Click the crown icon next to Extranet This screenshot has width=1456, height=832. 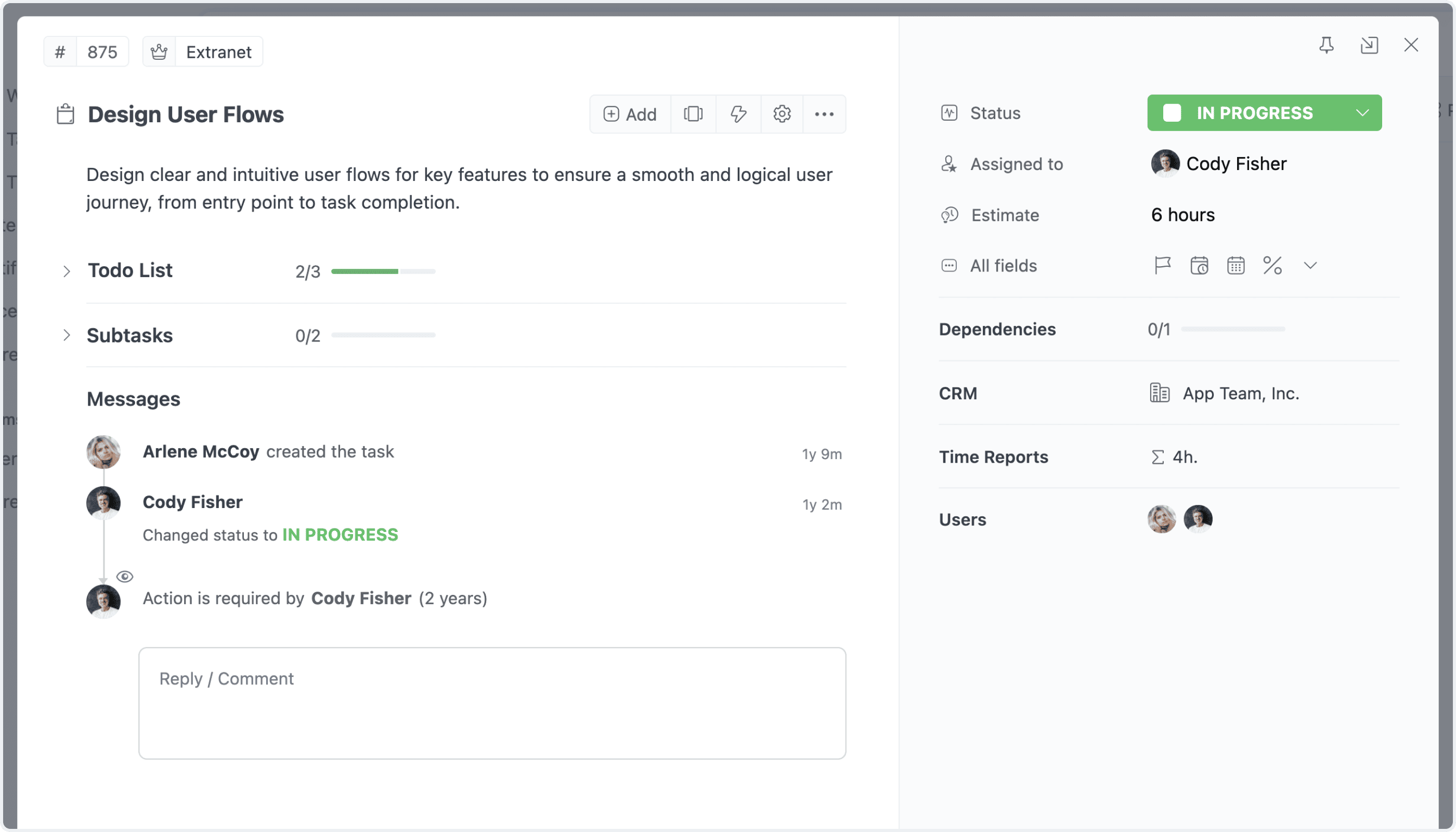coord(159,52)
